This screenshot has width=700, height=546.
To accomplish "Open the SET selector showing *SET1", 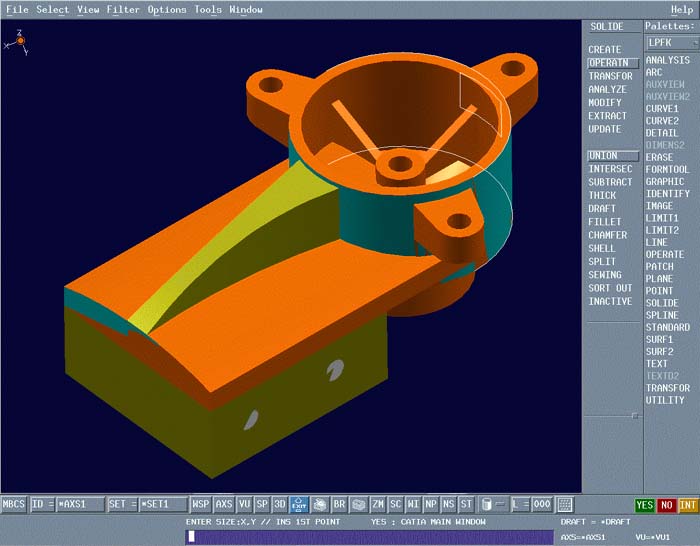I will click(161, 505).
